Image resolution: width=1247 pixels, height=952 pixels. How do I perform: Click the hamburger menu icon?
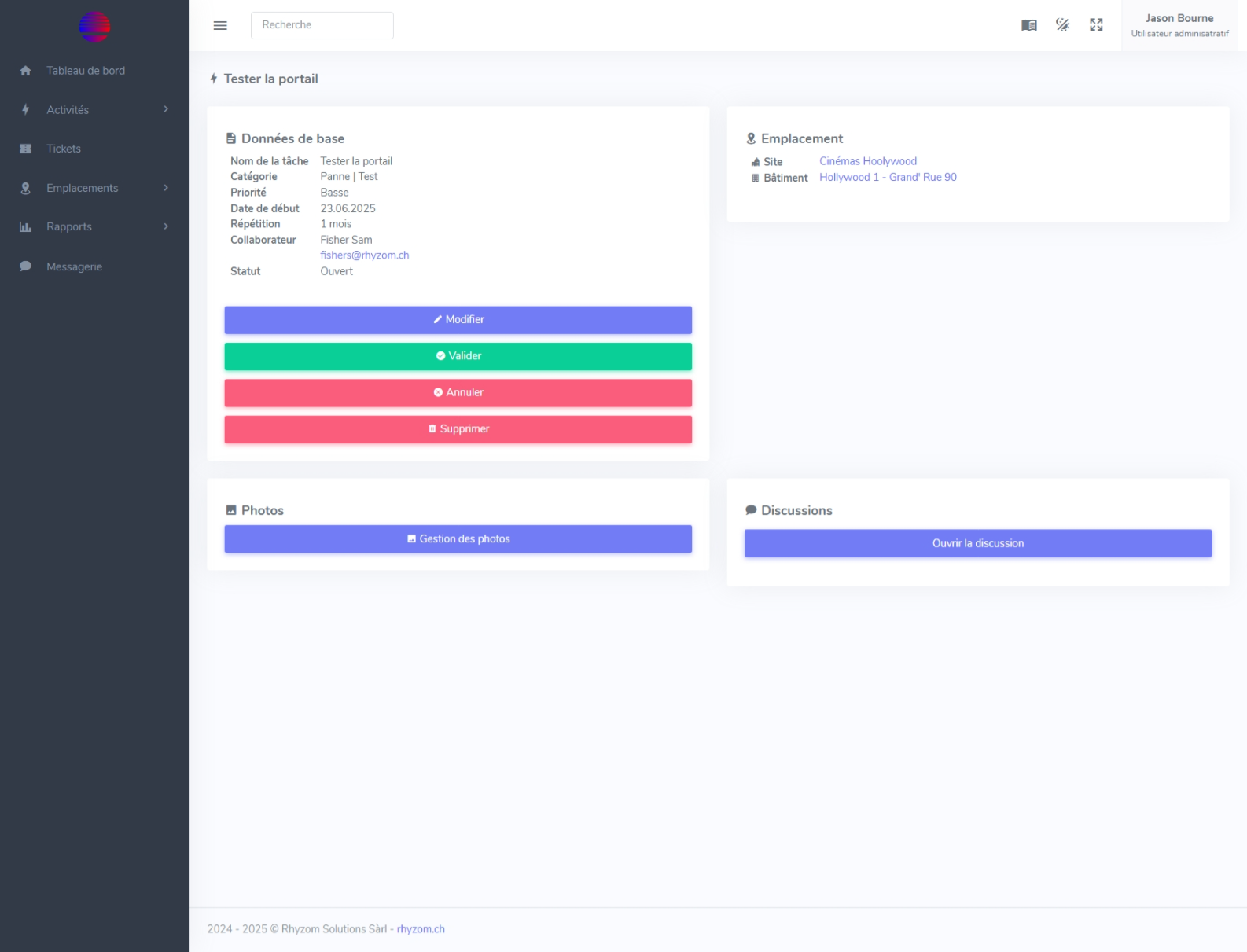pyautogui.click(x=220, y=25)
